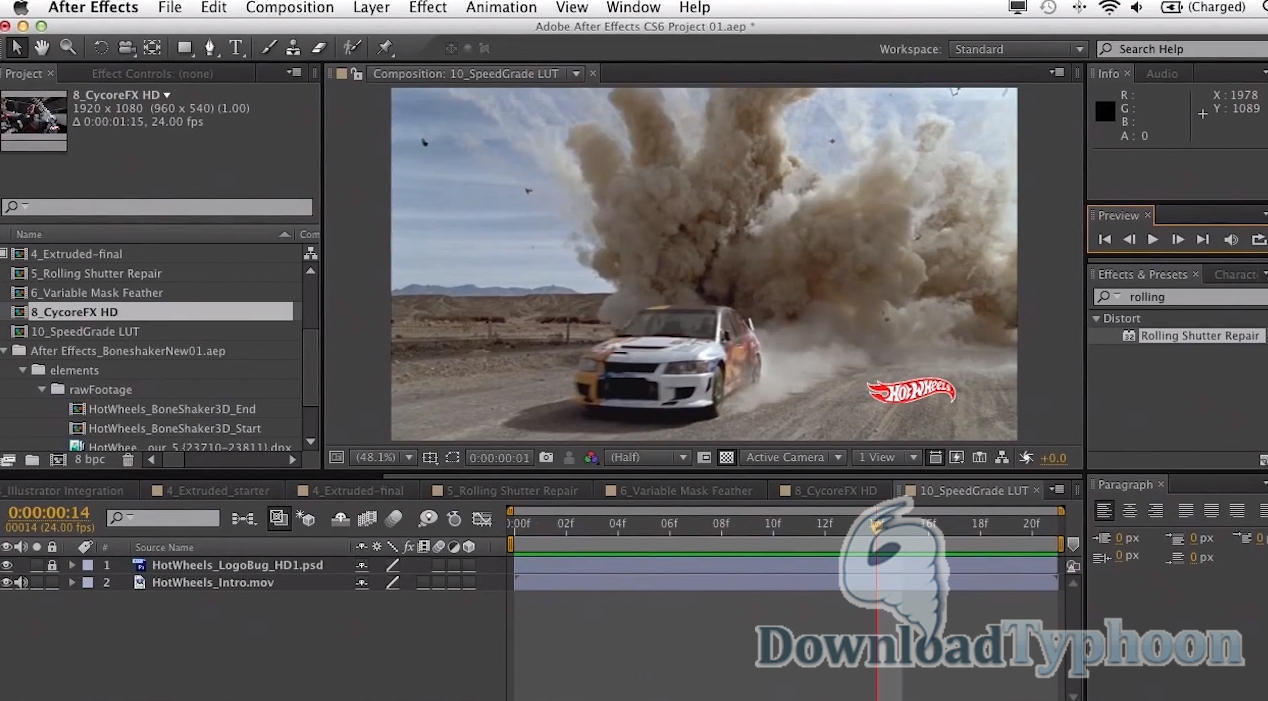Screen dimensions: 1268x701
Task: Toggle mask and shape path visibility
Action: 453,457
